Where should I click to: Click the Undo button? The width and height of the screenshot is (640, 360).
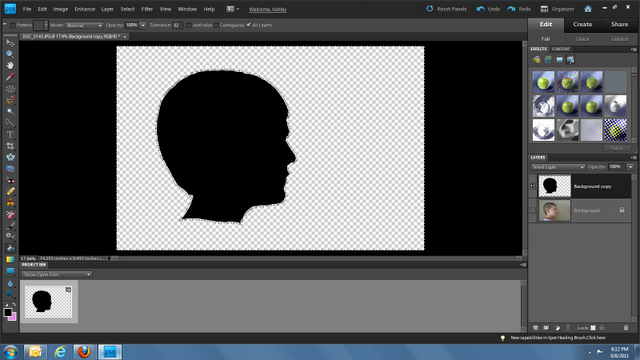488,9
